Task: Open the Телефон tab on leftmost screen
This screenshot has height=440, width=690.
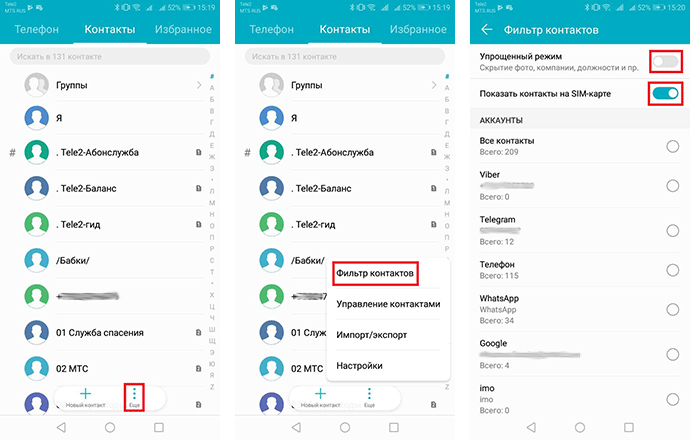Action: point(34,30)
